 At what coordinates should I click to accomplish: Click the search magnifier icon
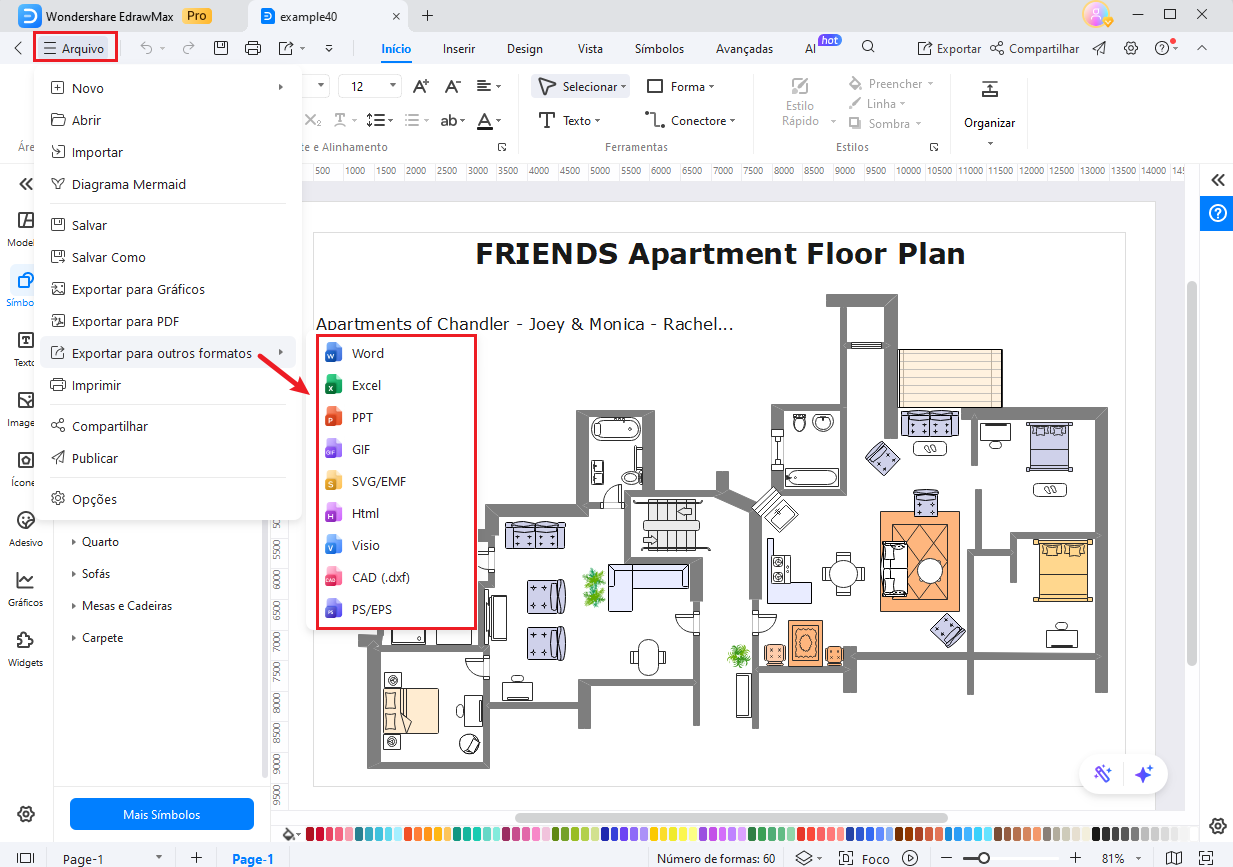click(x=868, y=47)
